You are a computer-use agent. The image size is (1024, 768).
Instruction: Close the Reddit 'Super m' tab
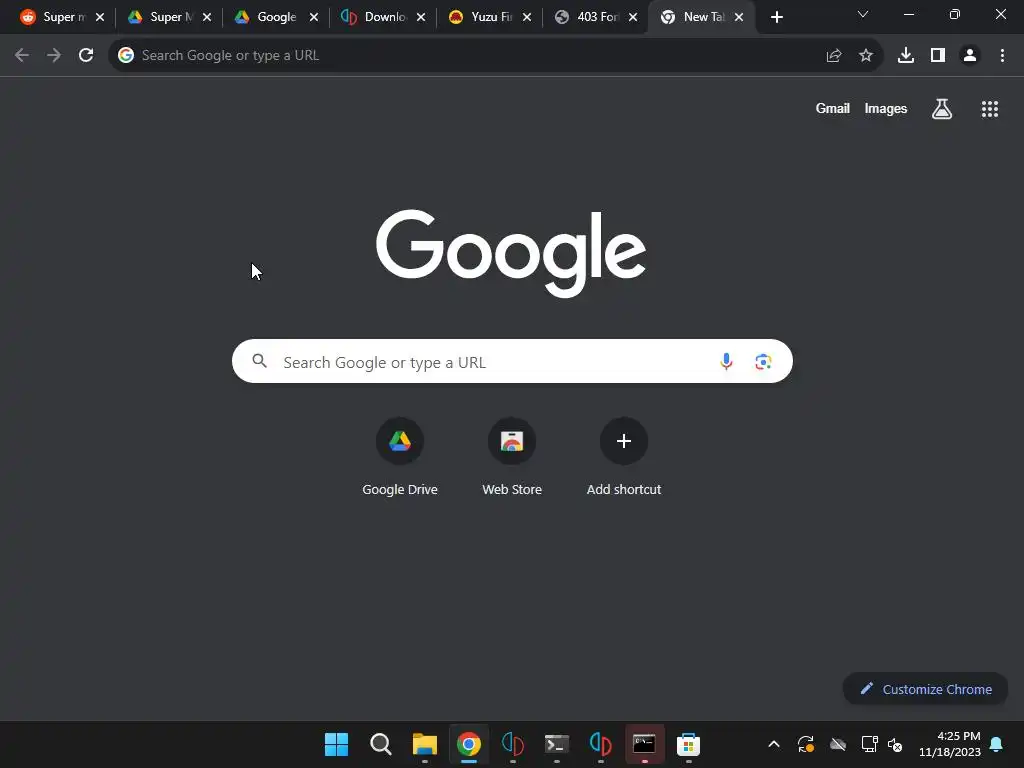100,17
